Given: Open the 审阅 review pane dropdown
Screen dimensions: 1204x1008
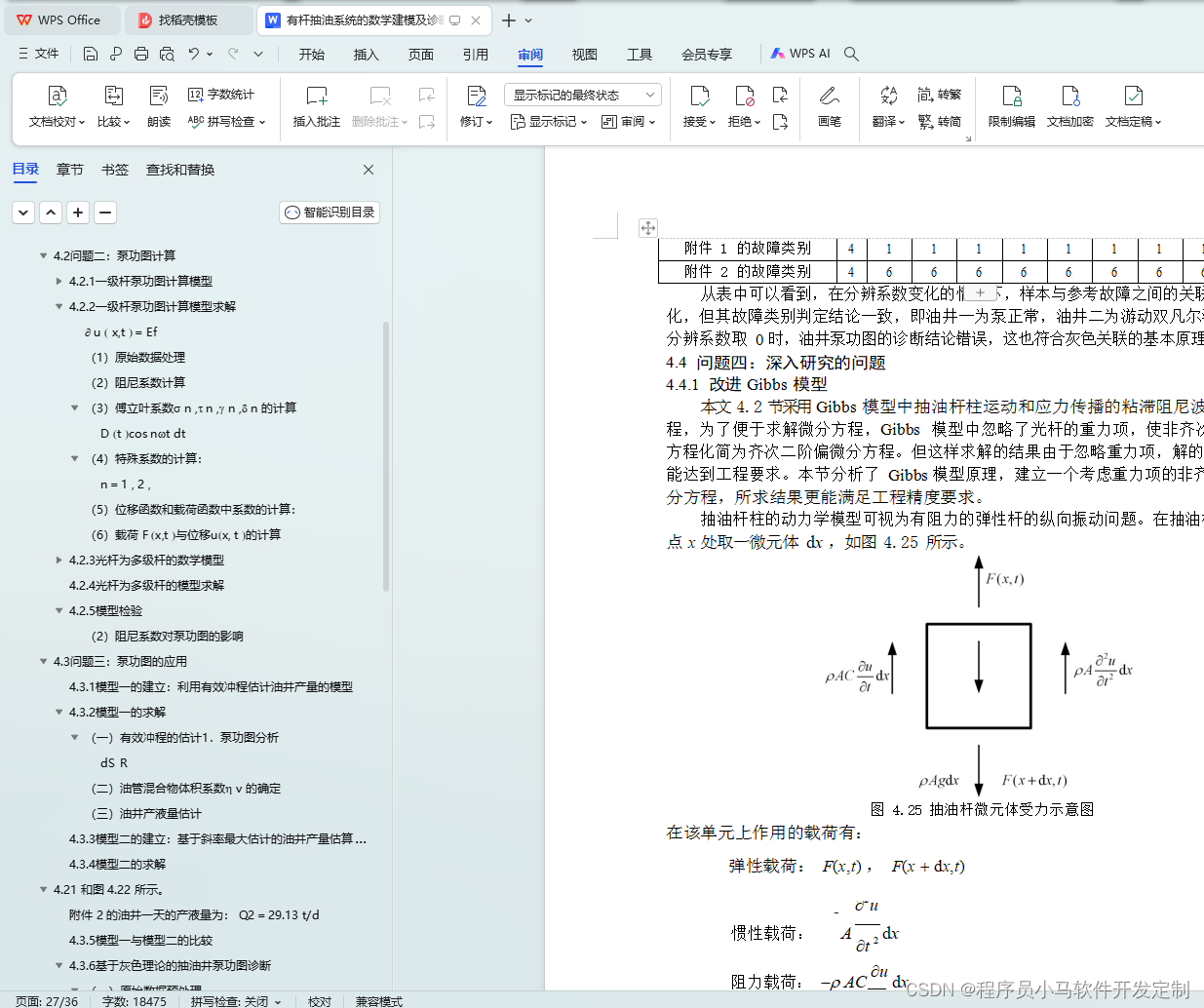Looking at the screenshot, I should (x=629, y=122).
